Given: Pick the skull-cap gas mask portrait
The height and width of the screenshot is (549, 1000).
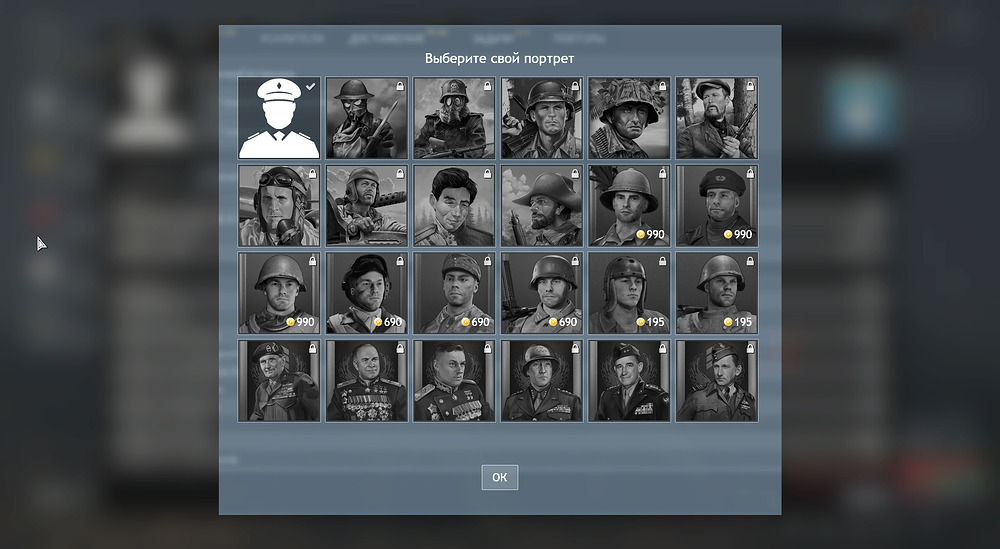Looking at the screenshot, I should coord(454,118).
